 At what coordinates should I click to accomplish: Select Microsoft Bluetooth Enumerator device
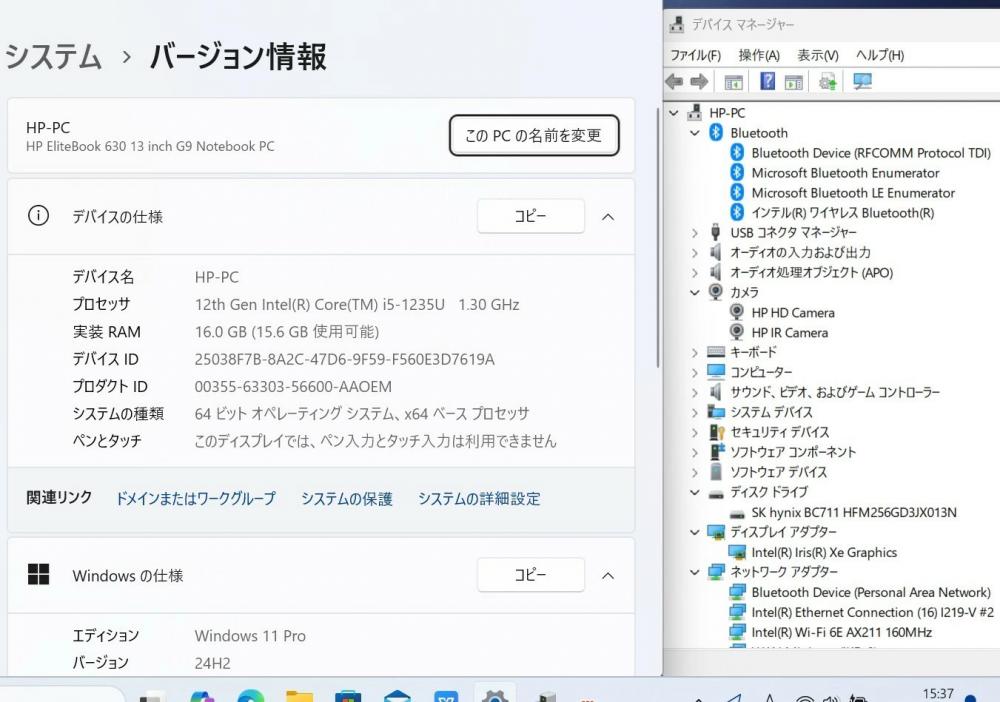845,173
